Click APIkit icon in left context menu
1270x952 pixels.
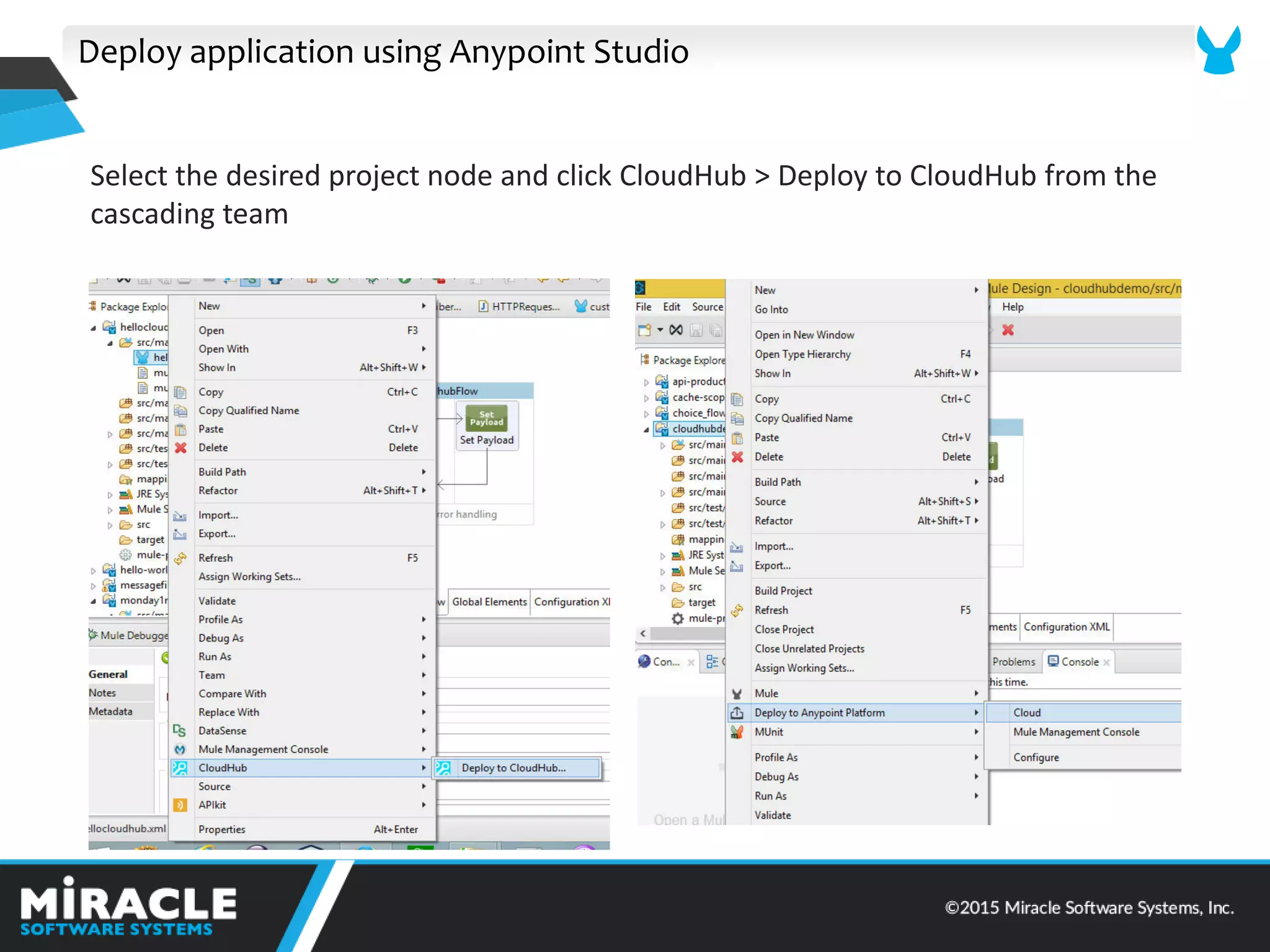click(179, 804)
